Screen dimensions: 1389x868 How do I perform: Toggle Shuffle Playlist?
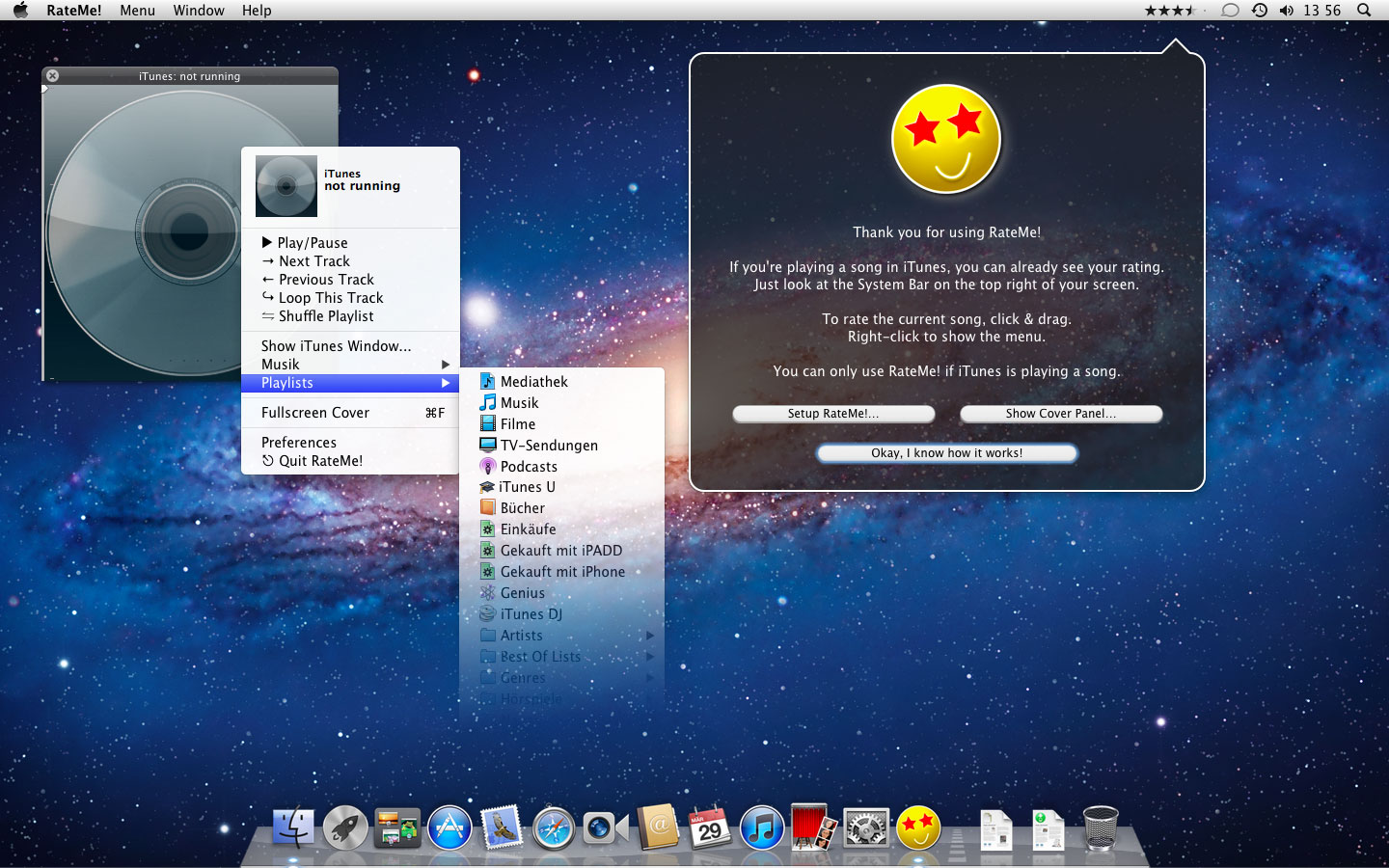(350, 316)
